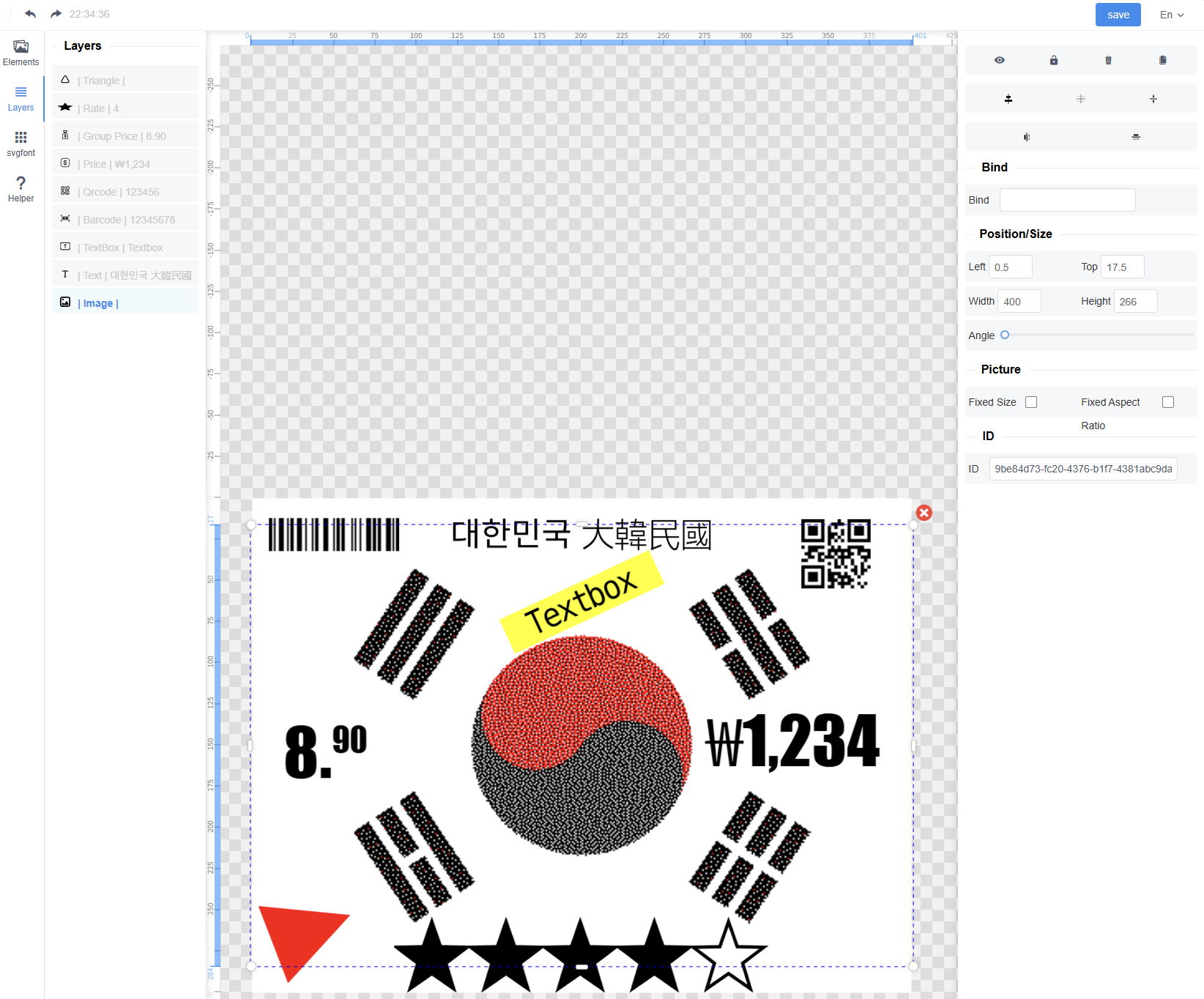Open the Helper panel

pos(21,189)
